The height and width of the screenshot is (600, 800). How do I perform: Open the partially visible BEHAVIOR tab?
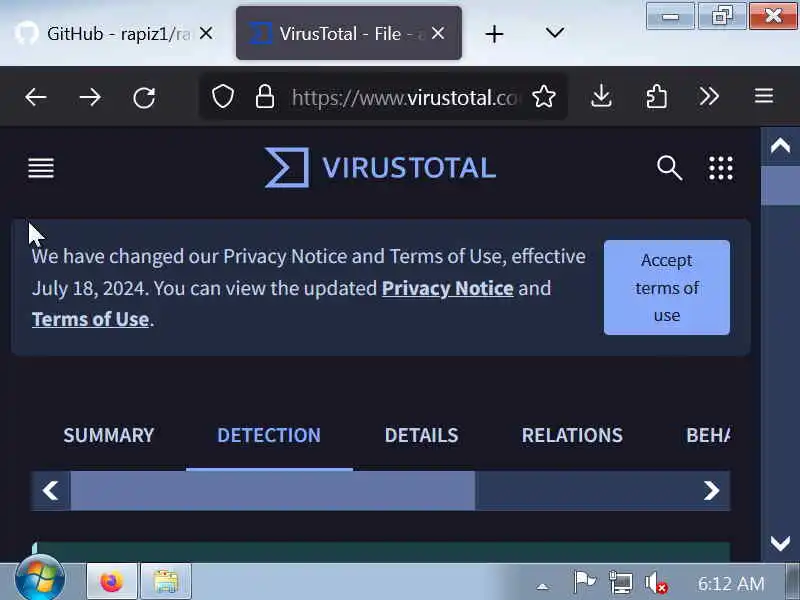click(x=708, y=435)
